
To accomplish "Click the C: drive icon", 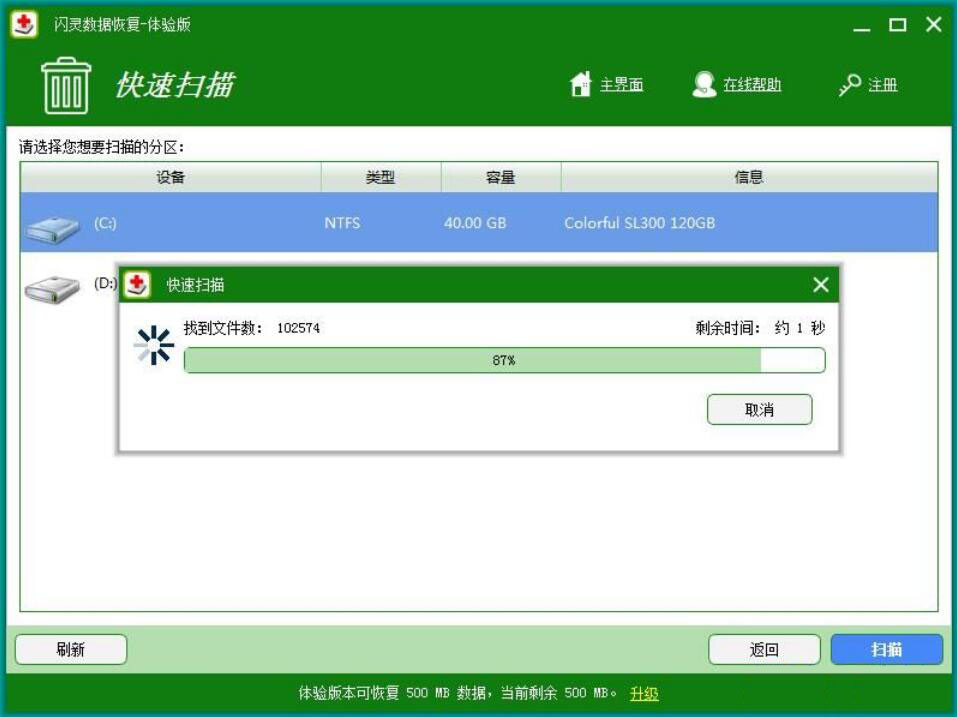I will [x=52, y=229].
